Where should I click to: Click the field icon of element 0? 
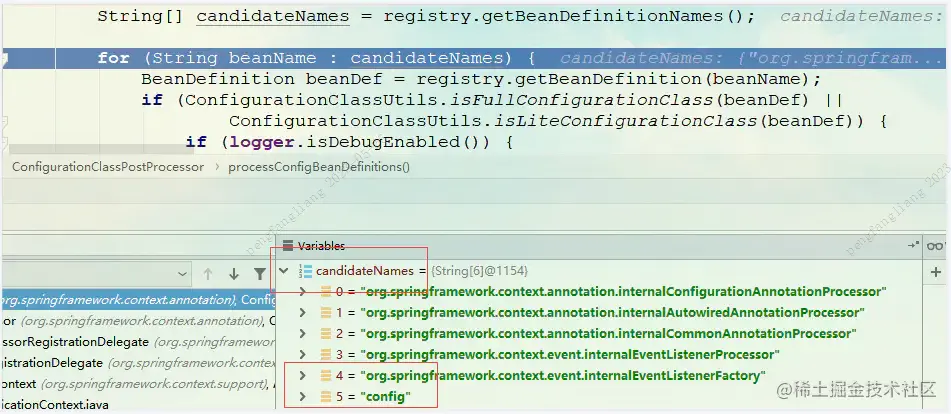point(326,292)
